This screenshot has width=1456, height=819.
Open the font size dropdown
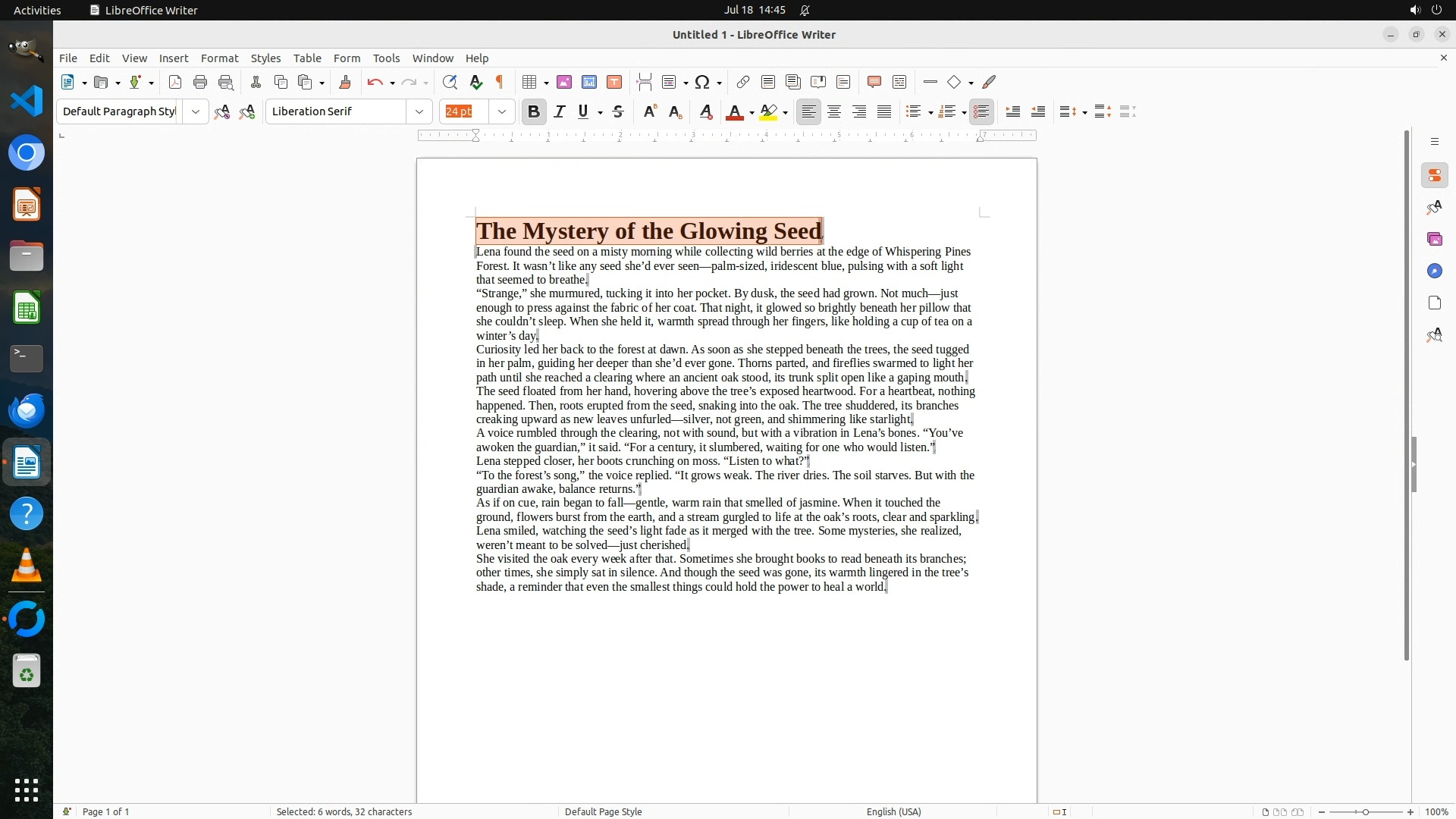coord(502,112)
